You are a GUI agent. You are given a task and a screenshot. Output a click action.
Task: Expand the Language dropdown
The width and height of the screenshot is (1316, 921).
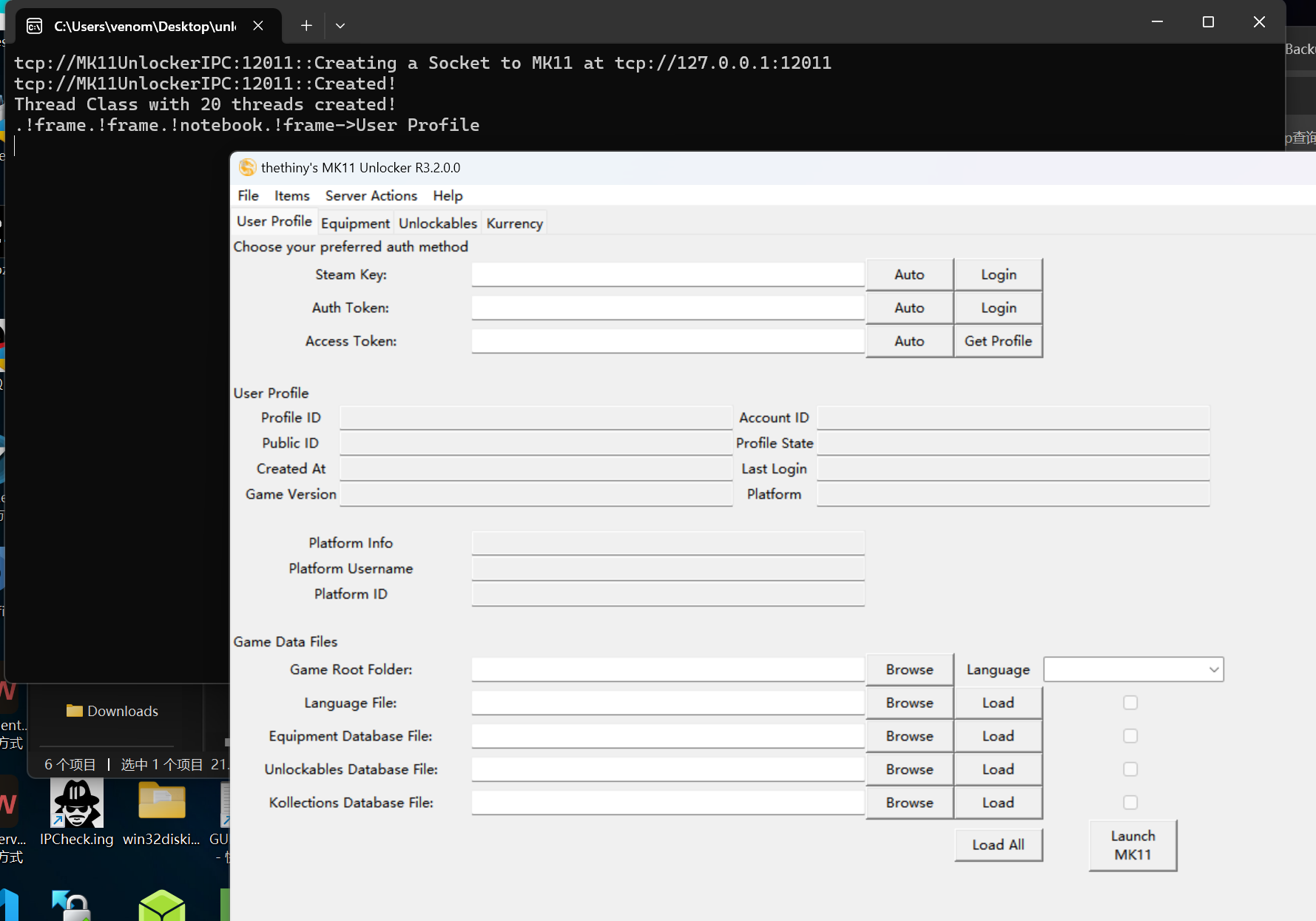click(1213, 669)
